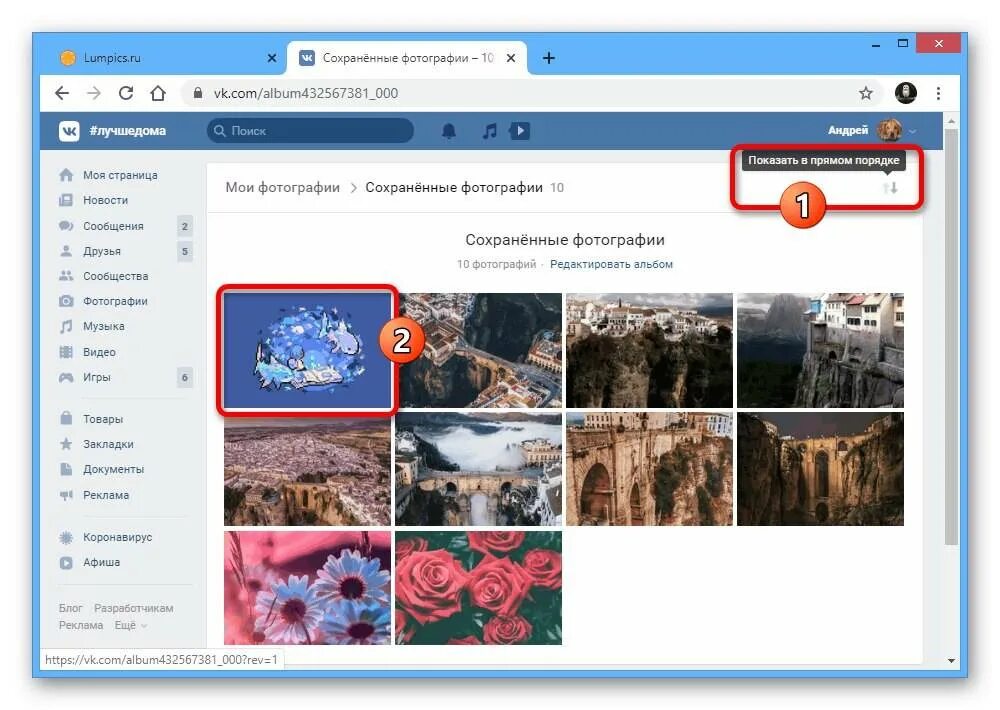This screenshot has height=710, width=1000.
Task: Open Игры in sidebar
Action: click(96, 377)
